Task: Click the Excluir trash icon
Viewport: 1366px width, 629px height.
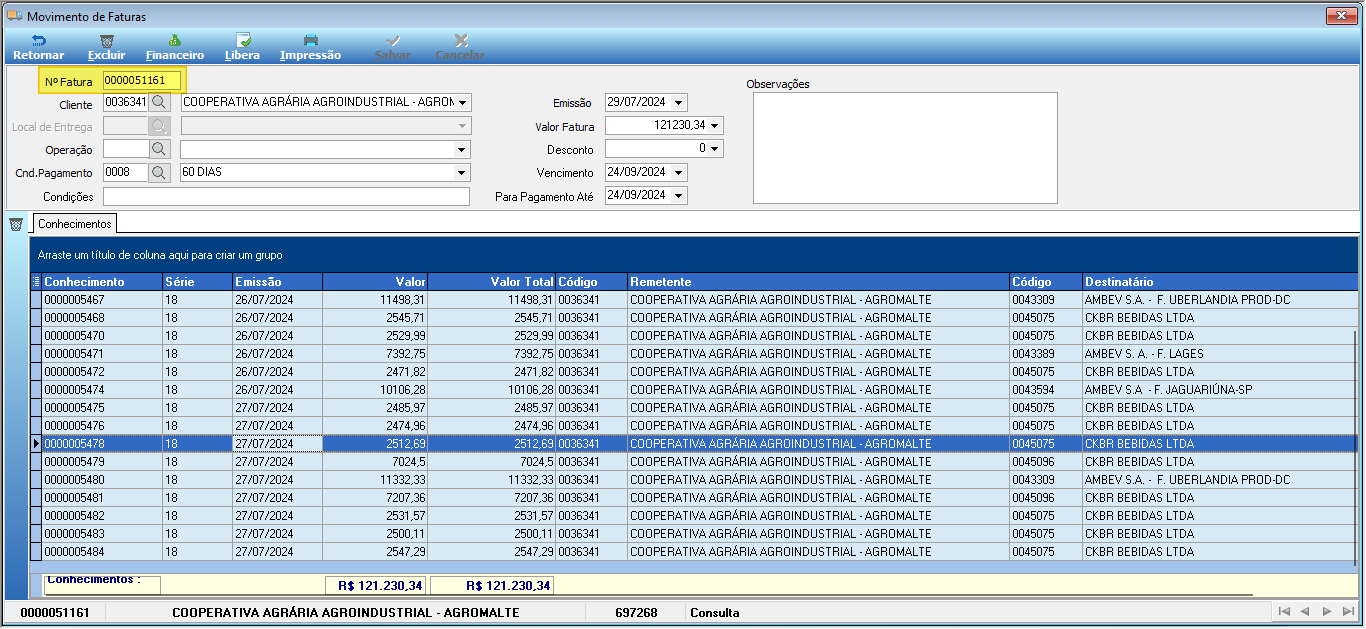Action: (106, 41)
